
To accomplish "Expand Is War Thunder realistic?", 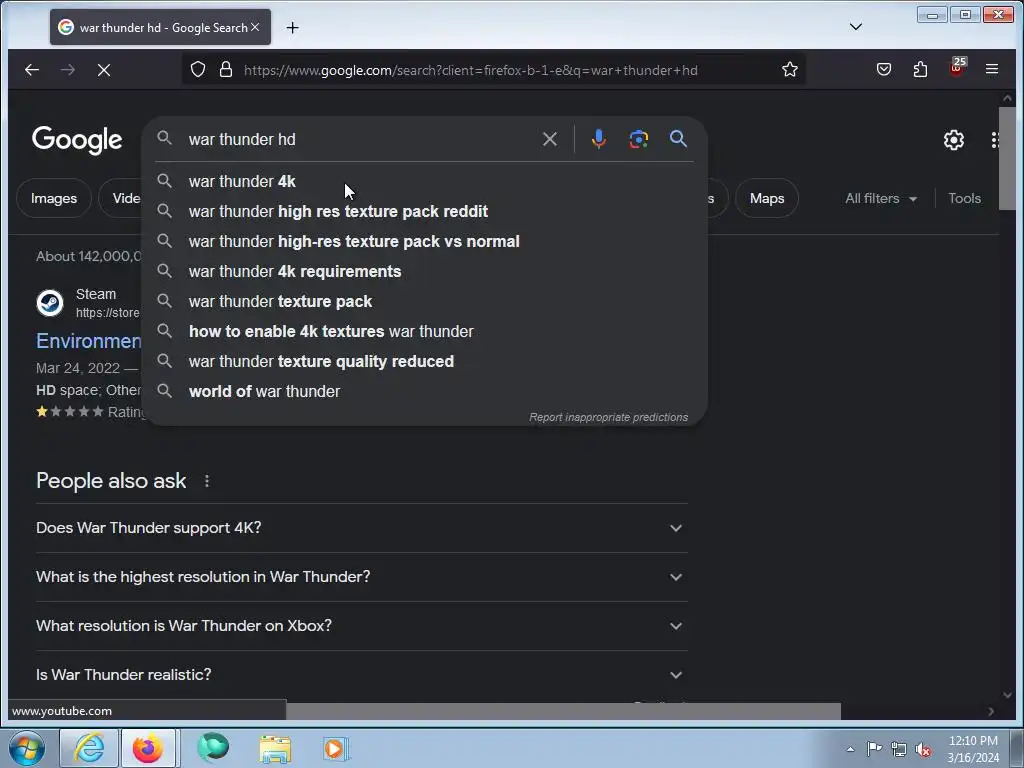I will point(362,675).
